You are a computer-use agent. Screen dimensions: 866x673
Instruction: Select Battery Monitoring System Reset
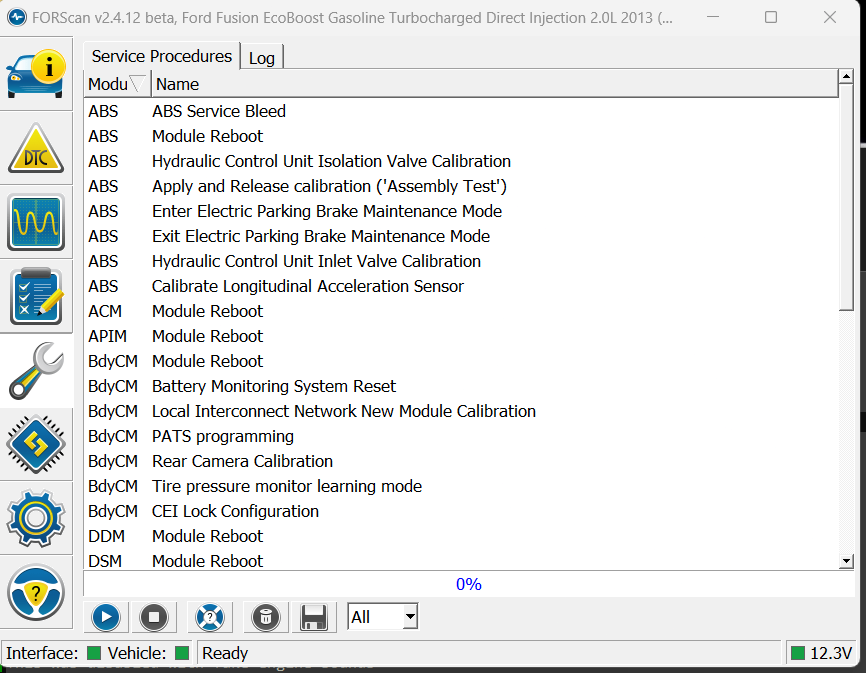pyautogui.click(x=461, y=386)
